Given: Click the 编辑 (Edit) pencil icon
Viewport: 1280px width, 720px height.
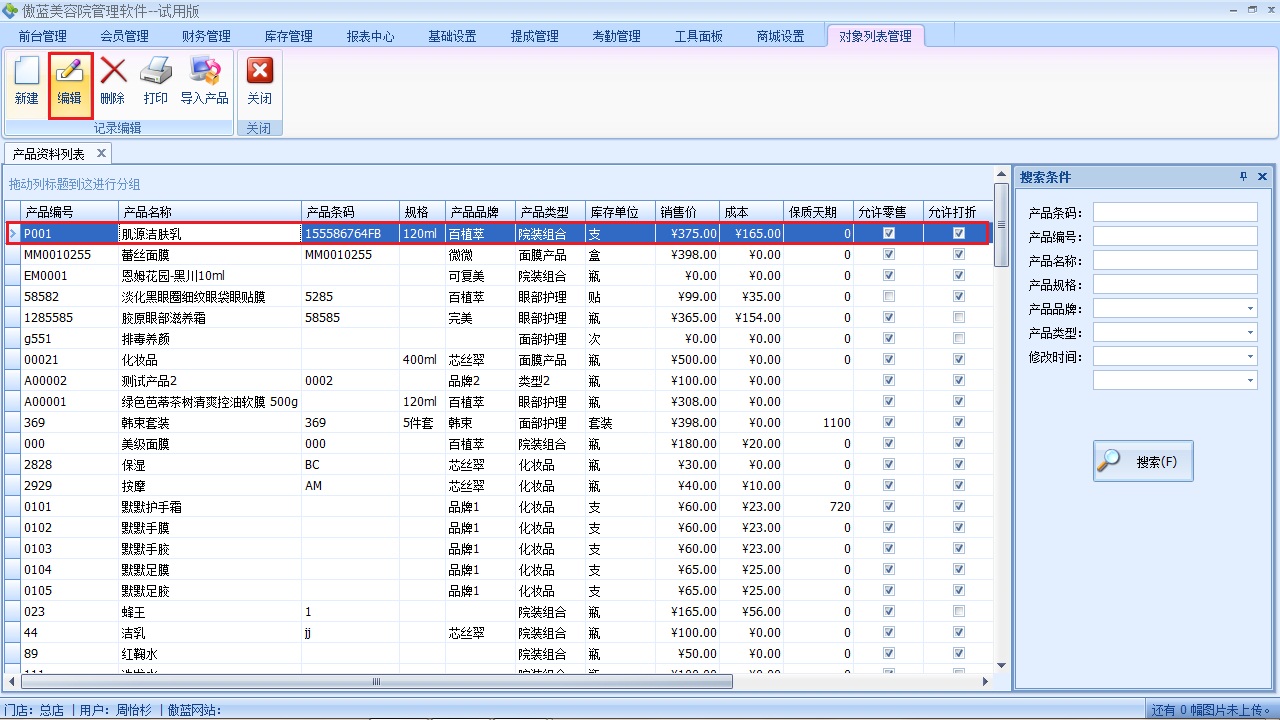Looking at the screenshot, I should click(70, 80).
